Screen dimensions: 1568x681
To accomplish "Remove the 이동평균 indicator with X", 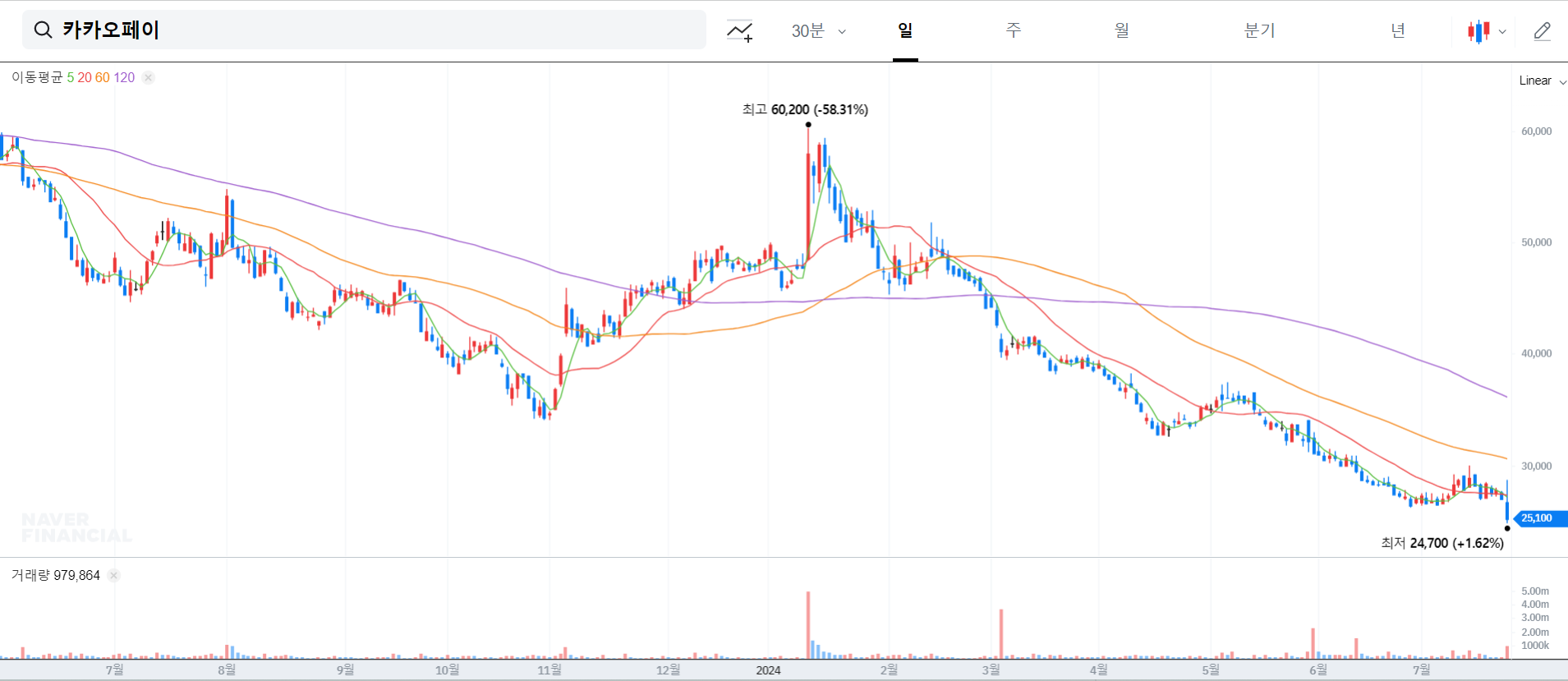I will coord(148,77).
